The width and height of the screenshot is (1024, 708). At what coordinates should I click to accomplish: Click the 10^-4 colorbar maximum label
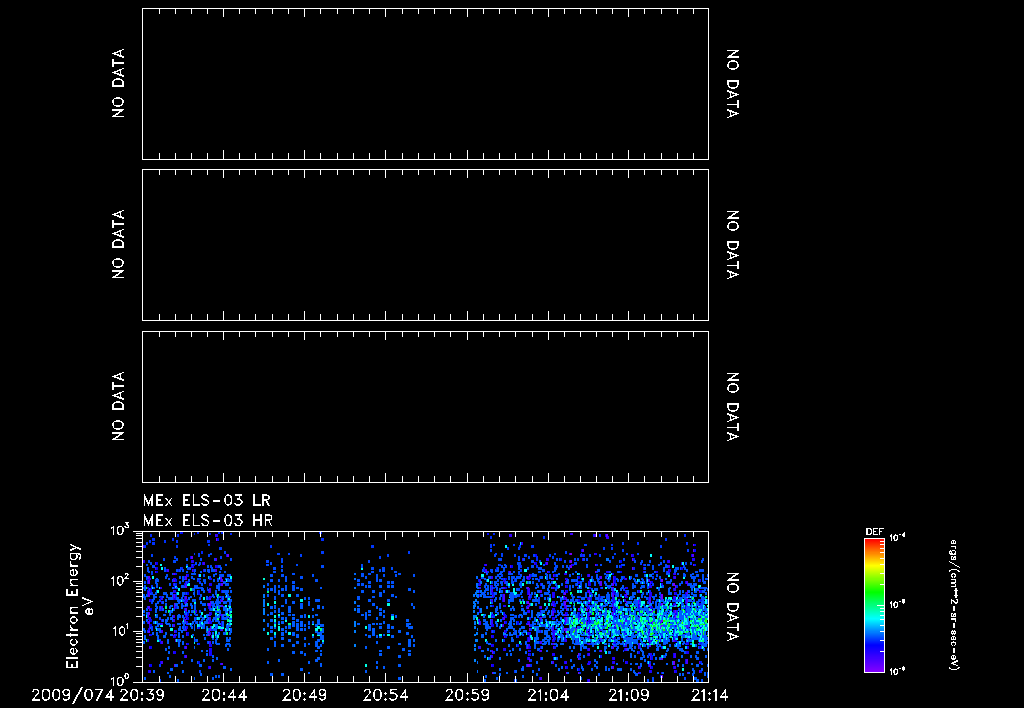pyautogui.click(x=897, y=538)
